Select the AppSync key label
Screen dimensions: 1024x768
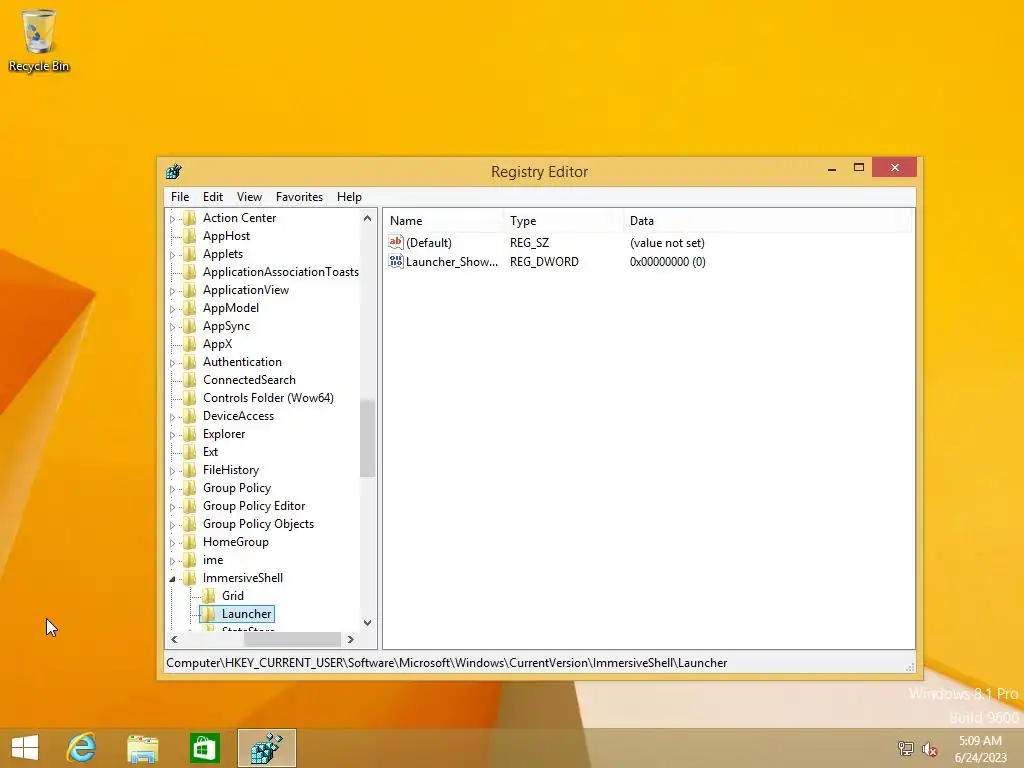226,326
